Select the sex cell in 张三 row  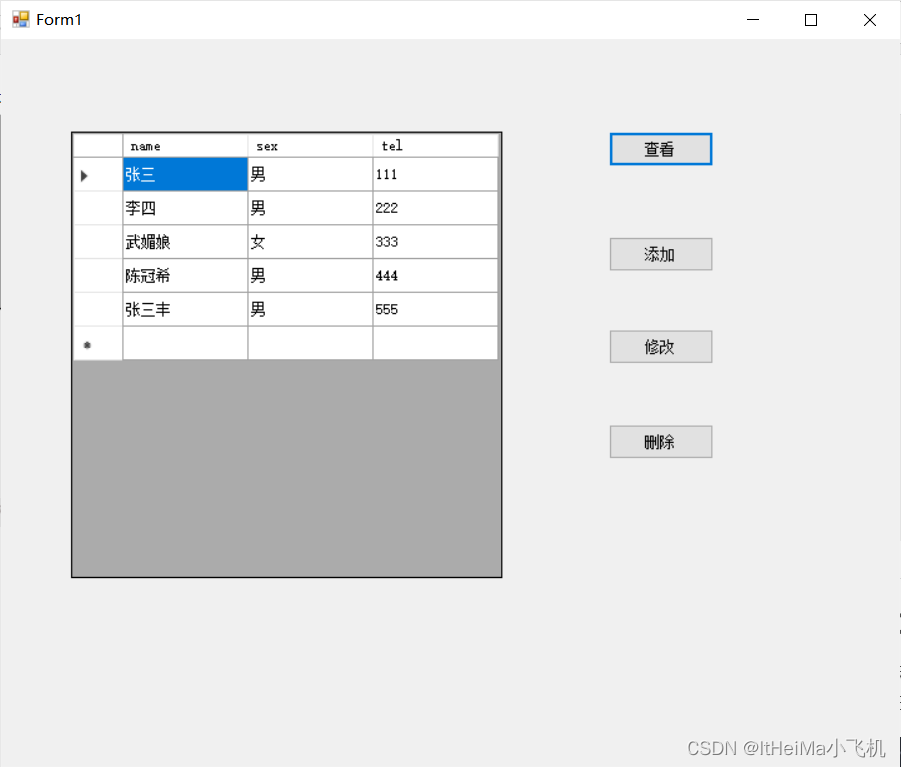(x=310, y=174)
